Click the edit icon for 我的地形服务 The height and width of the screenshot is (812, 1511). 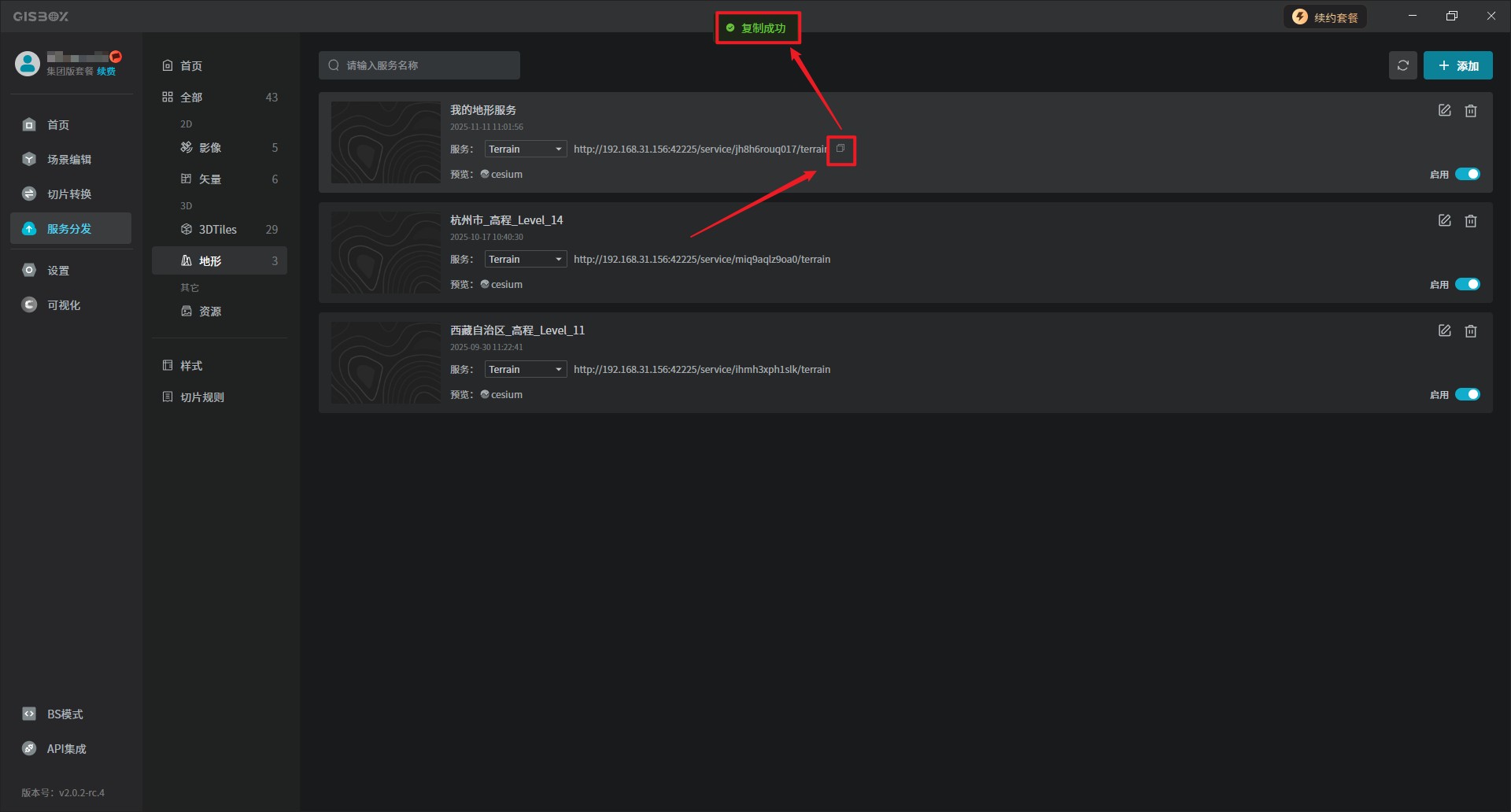(1444, 111)
